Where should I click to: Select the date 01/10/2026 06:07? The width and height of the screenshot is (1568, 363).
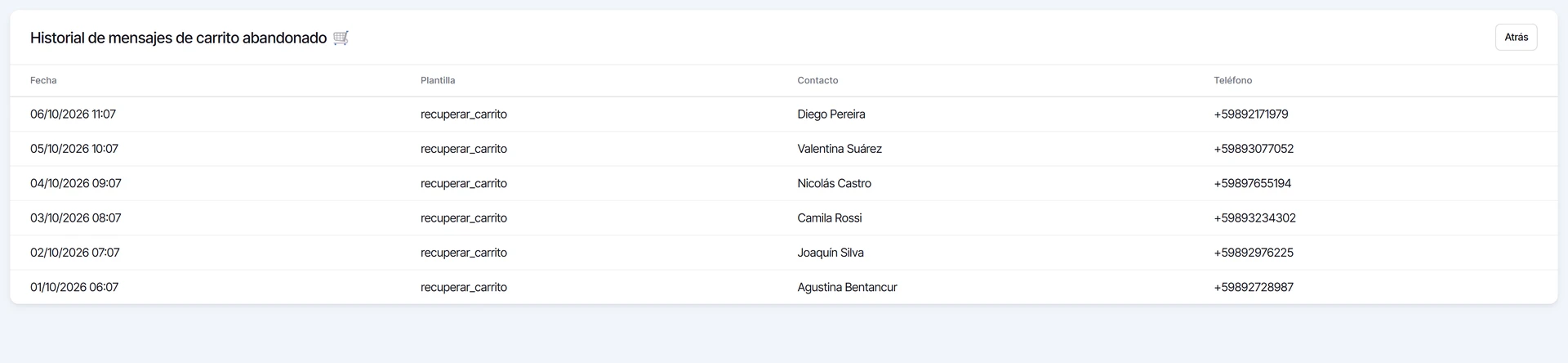point(74,287)
